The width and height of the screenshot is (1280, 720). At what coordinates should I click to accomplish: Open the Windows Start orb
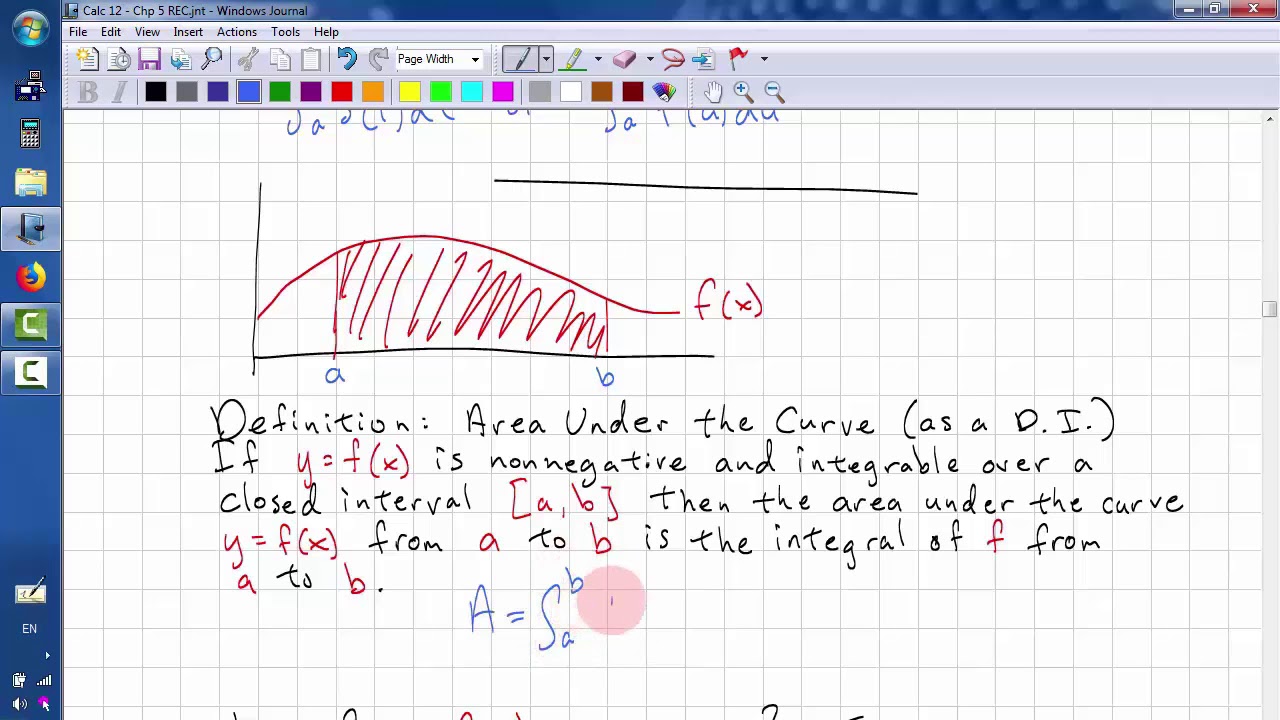[x=30, y=27]
